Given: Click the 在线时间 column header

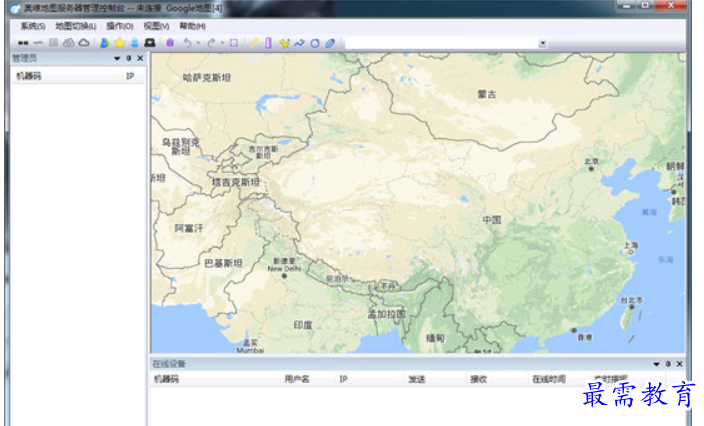Looking at the screenshot, I should click(x=549, y=379).
